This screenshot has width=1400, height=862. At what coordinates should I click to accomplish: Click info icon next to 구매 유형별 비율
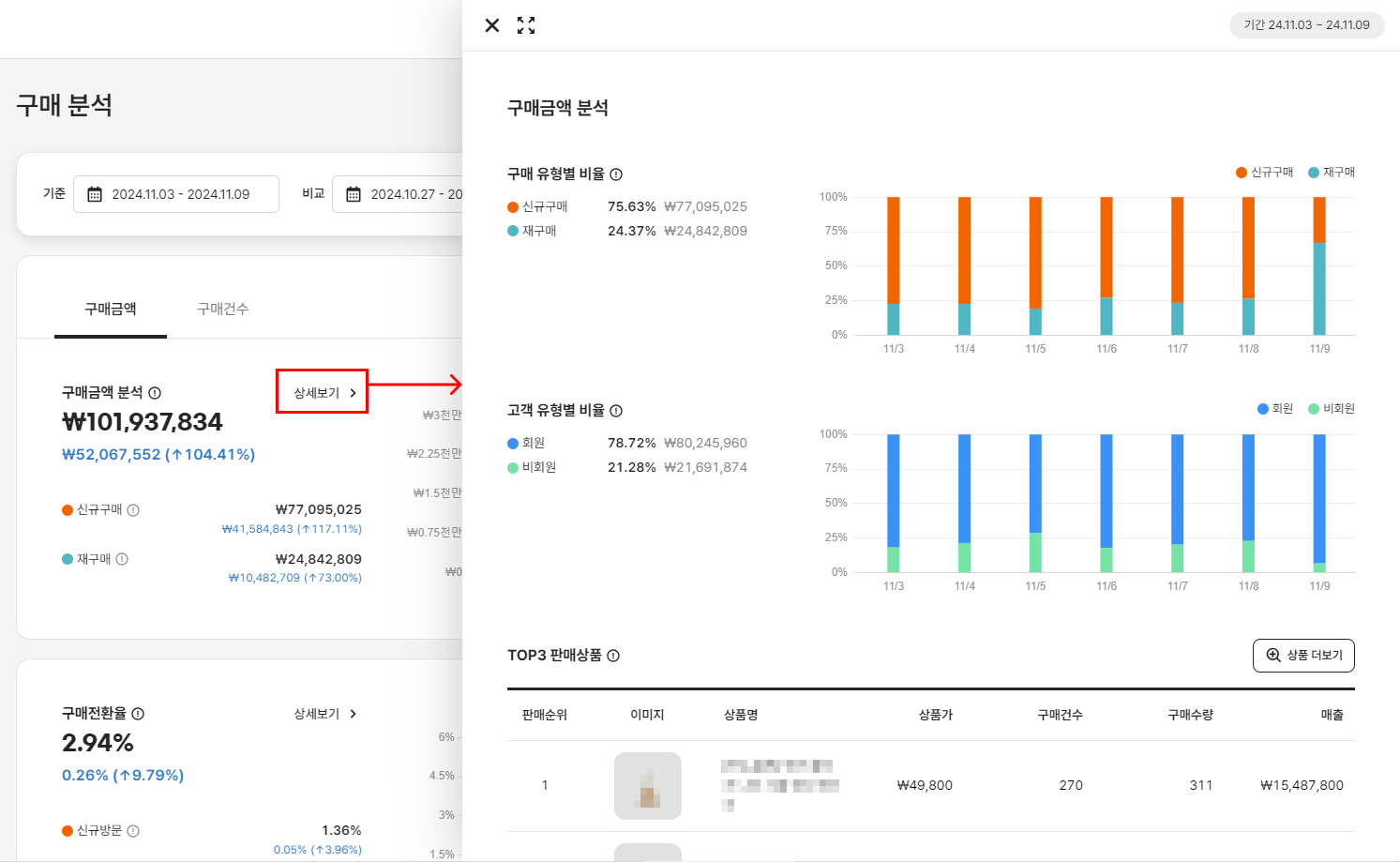tap(616, 174)
